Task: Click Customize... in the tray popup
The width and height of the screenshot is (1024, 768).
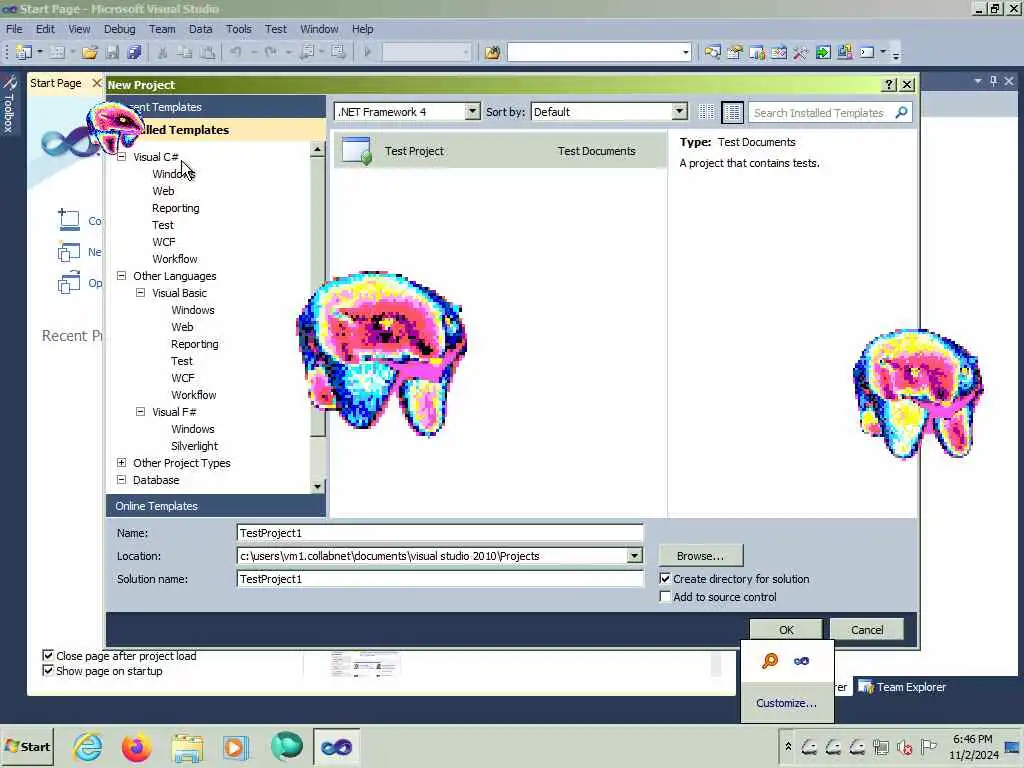Action: point(786,703)
